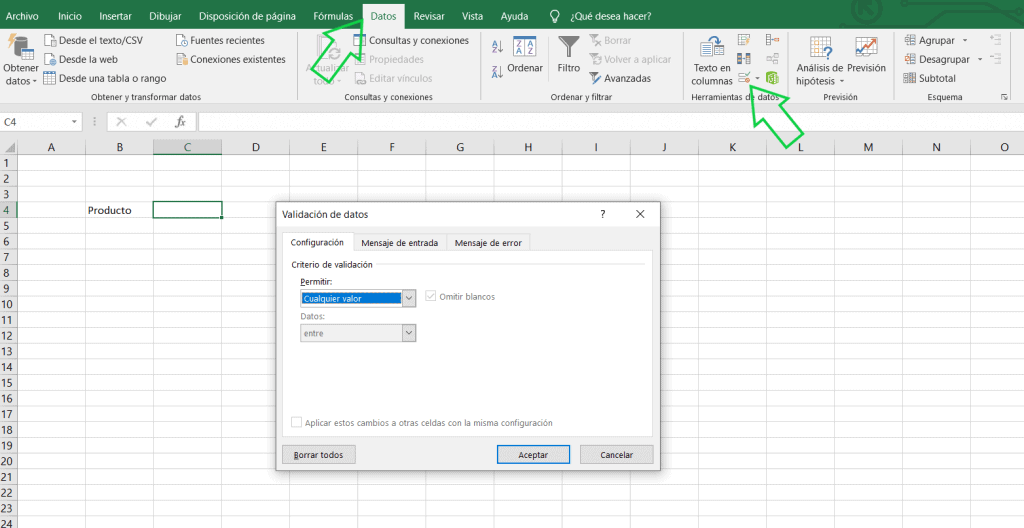This screenshot has height=528, width=1024.
Task: Expand the Permitir dropdown list
Action: [x=409, y=299]
